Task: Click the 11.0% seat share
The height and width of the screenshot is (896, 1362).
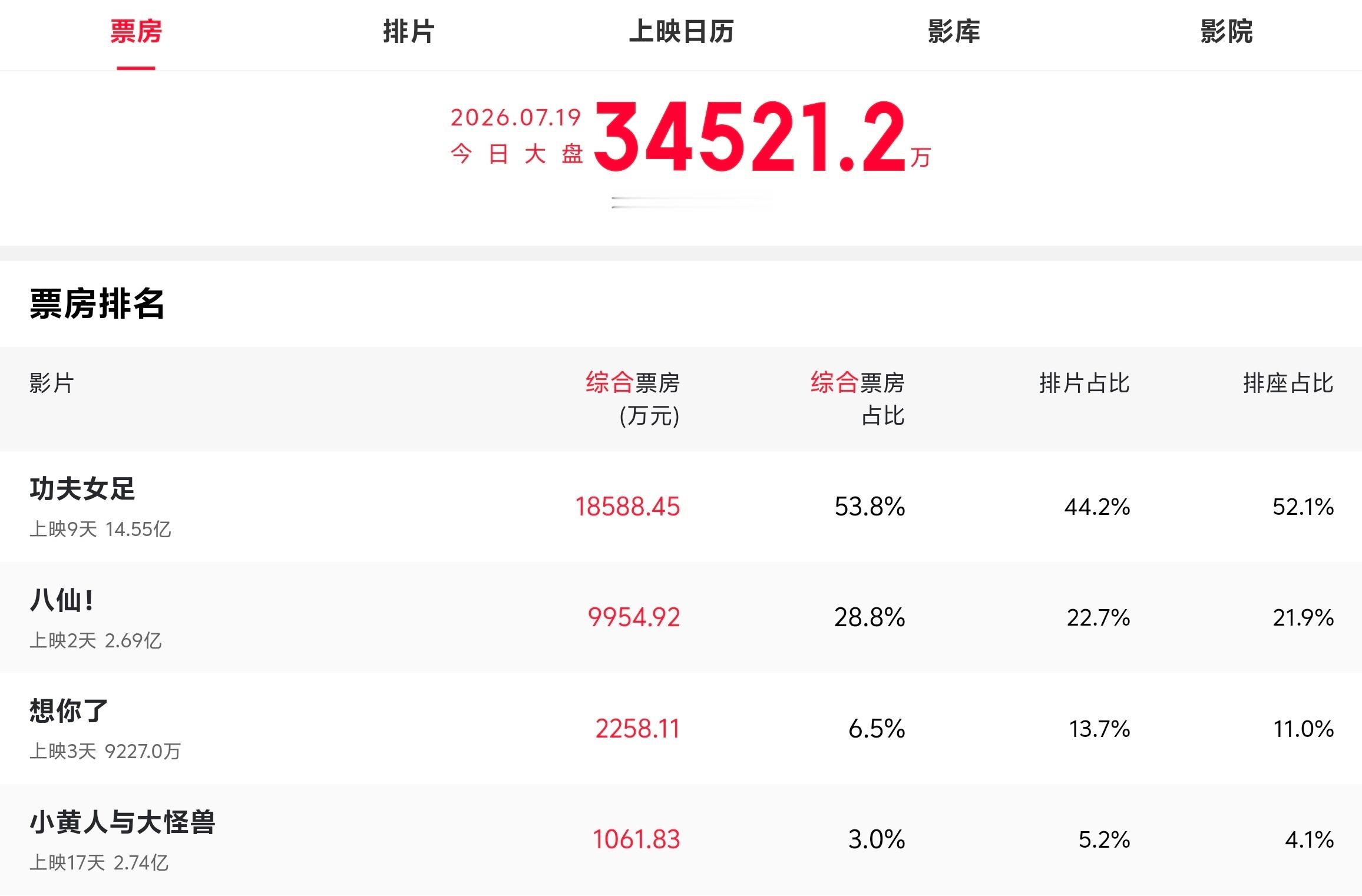Action: pyautogui.click(x=1304, y=729)
